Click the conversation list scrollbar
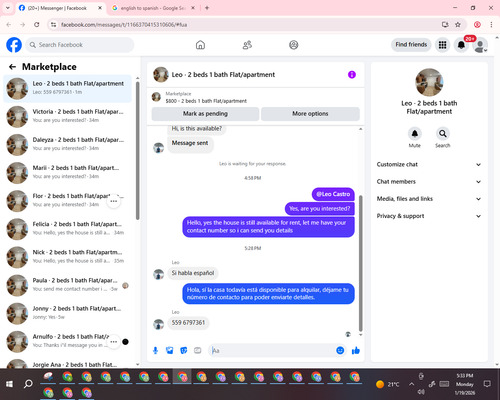Viewport: 500px width, 400px height. click(137, 151)
